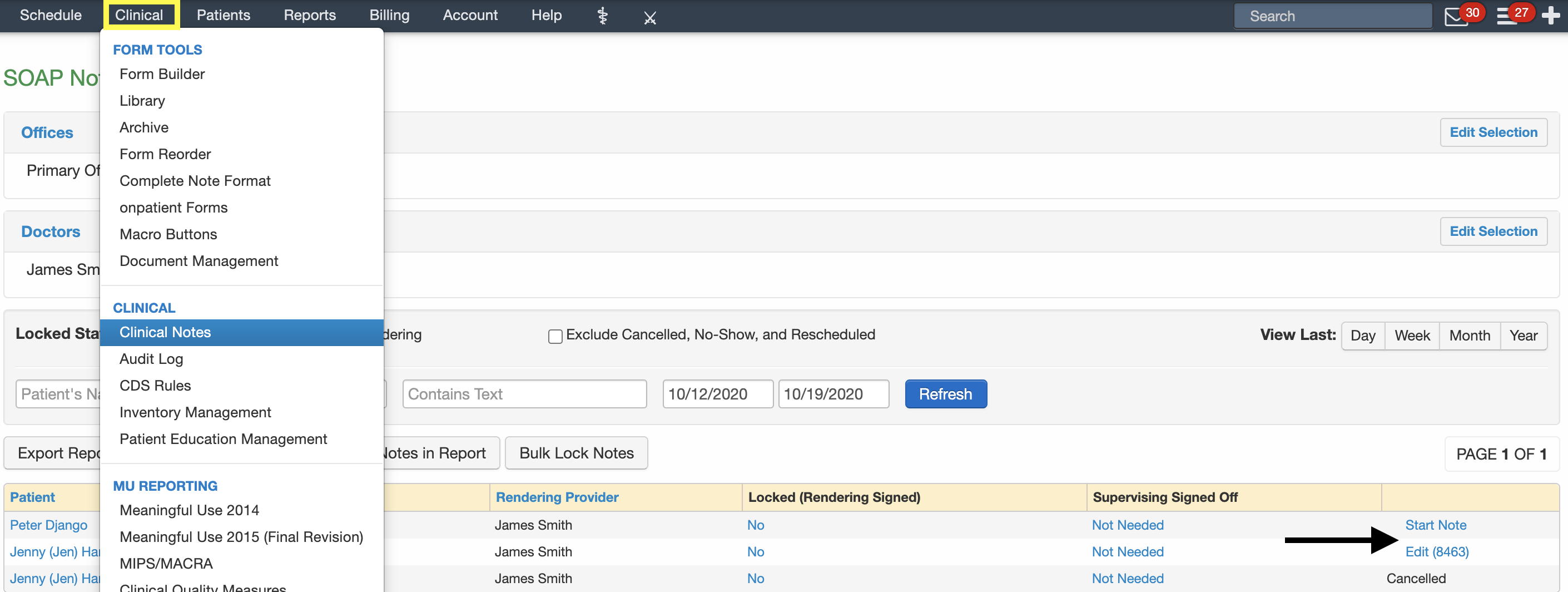Screen dimensions: 1568x592
Task: Click Not Needed in Peter Django row
Action: (1127, 525)
